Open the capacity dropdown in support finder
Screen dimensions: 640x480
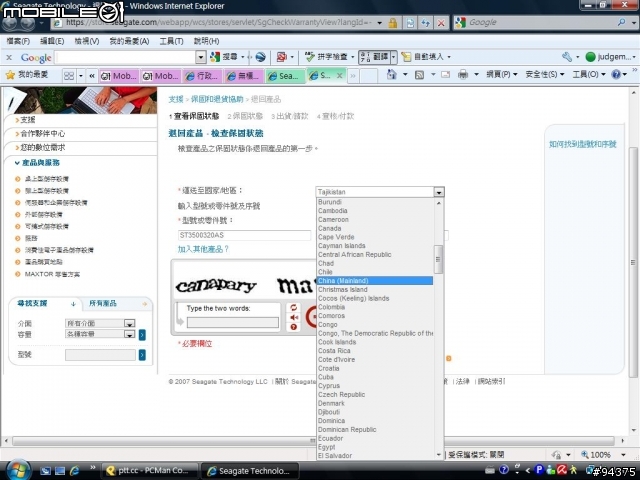(129, 334)
